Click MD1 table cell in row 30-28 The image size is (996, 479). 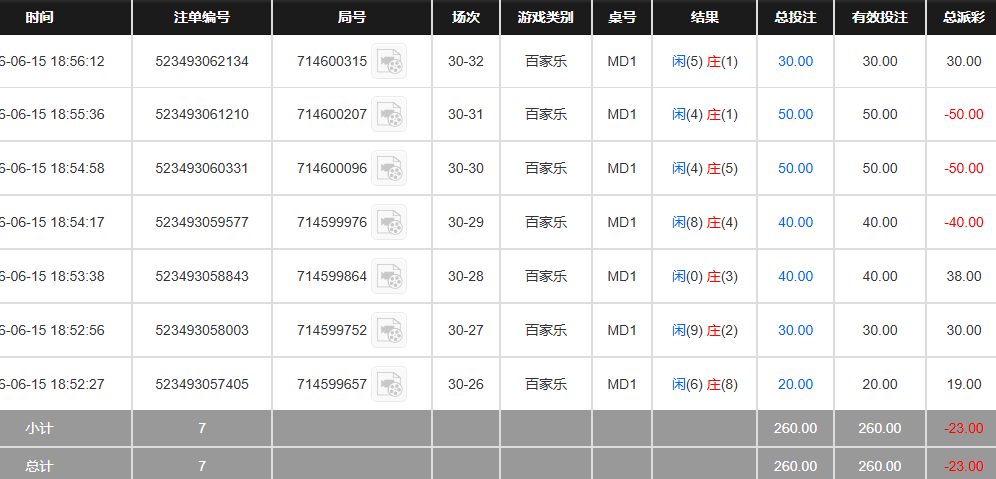click(622, 276)
